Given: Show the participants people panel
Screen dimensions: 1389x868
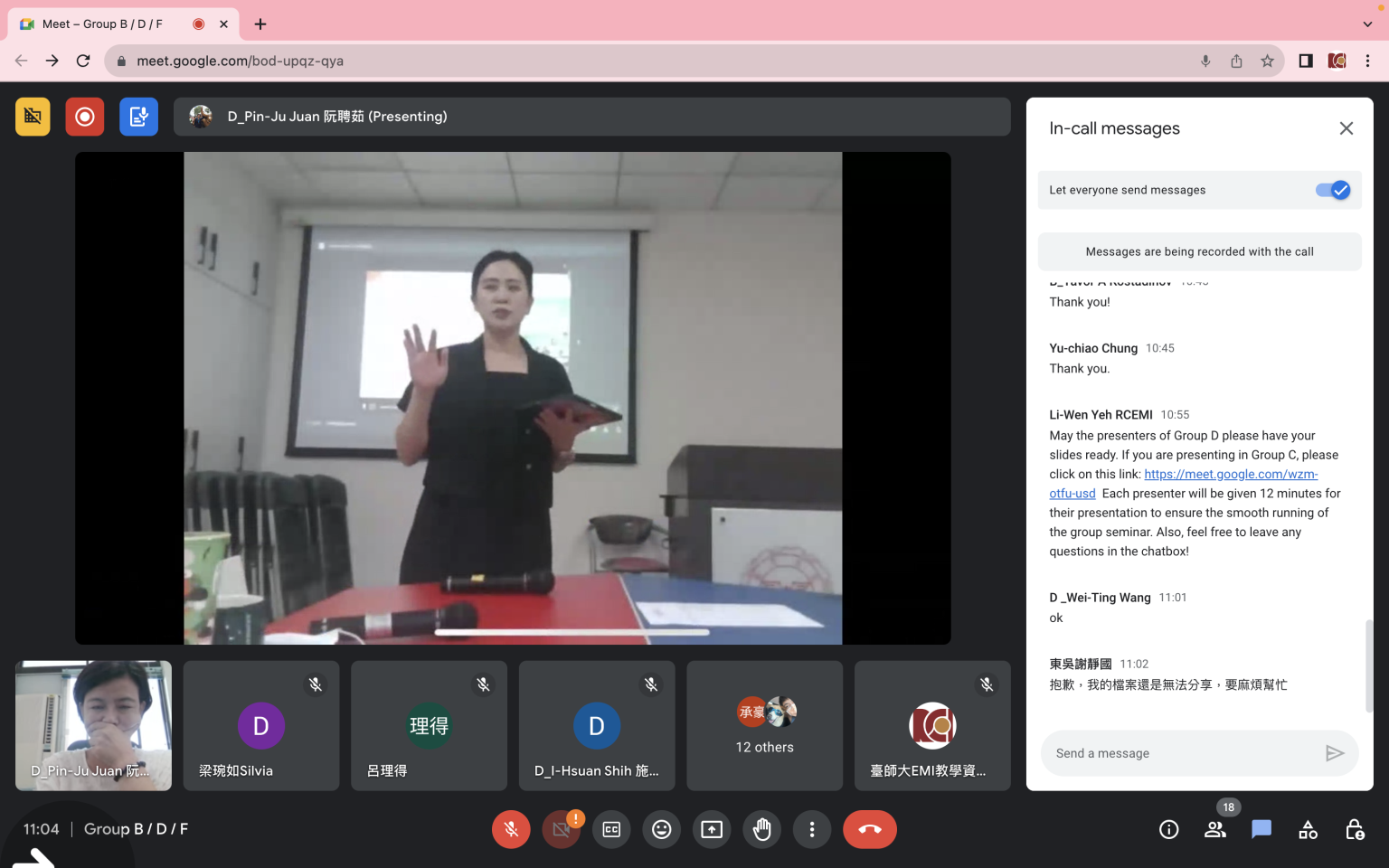Looking at the screenshot, I should tap(1215, 829).
